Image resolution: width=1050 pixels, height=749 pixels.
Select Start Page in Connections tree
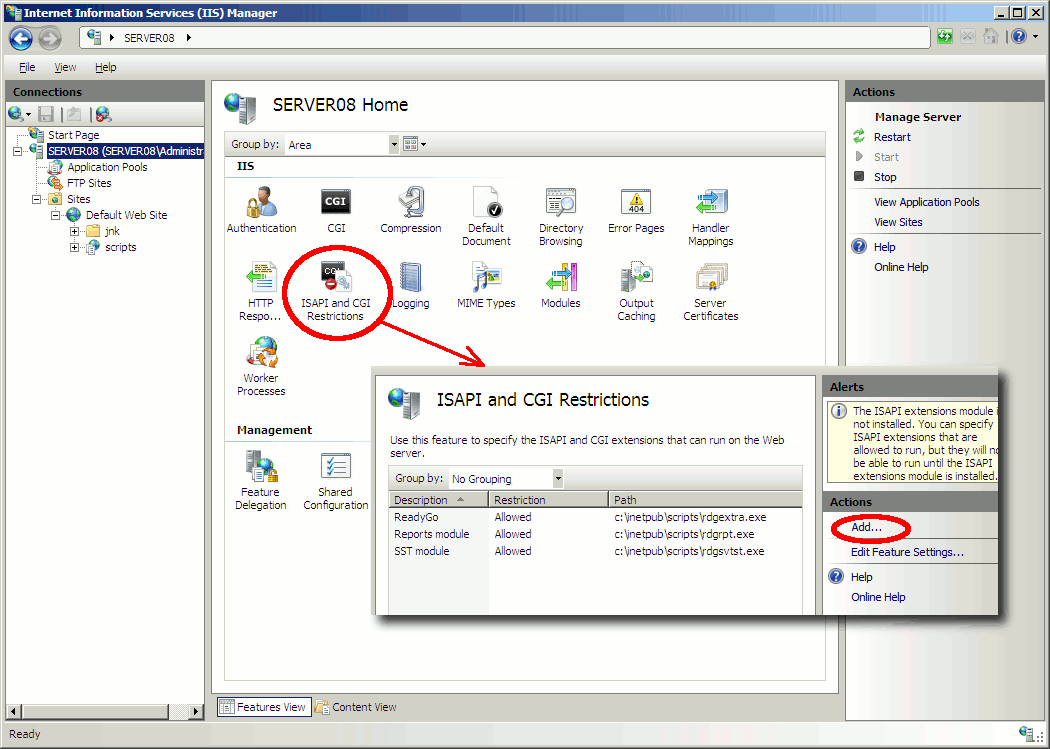[x=73, y=135]
